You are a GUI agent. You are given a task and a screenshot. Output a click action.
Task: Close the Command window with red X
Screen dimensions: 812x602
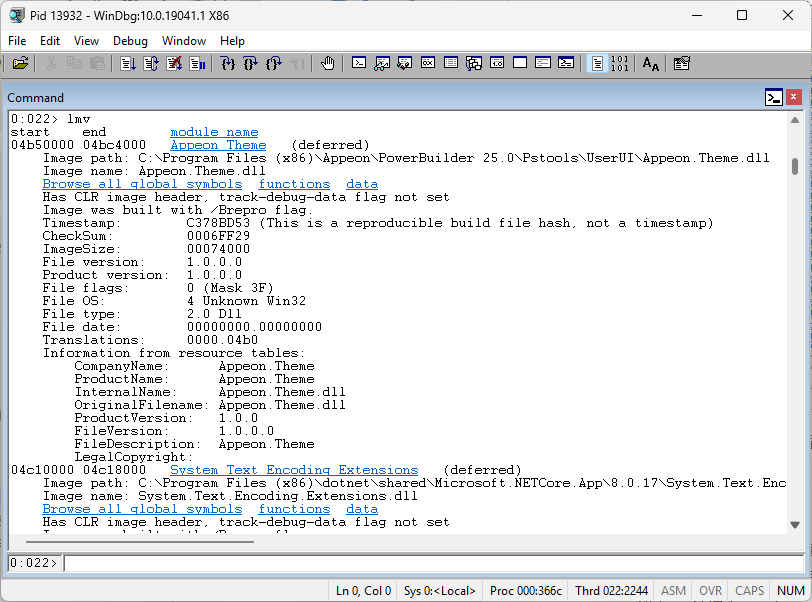[x=794, y=97]
